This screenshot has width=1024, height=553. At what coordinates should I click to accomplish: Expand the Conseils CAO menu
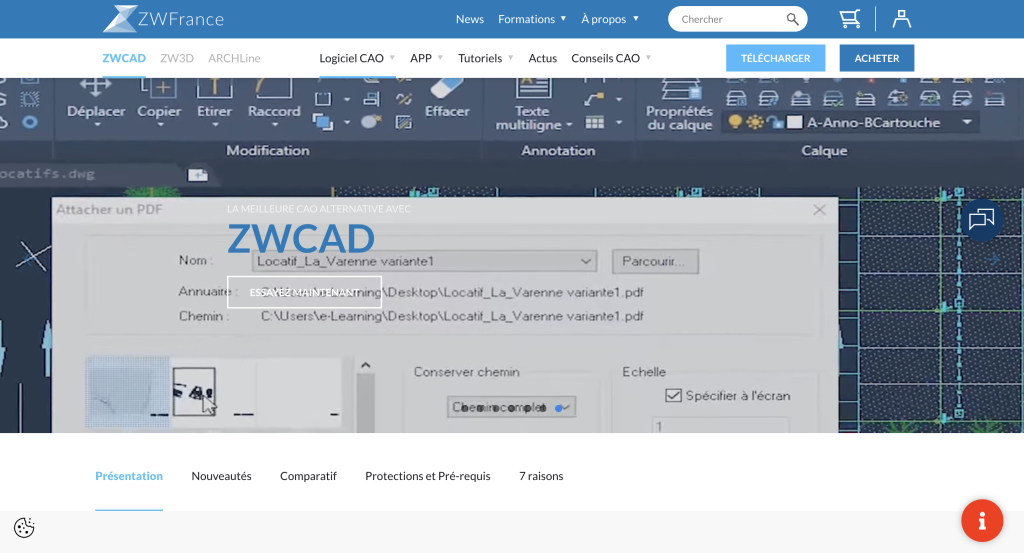pyautogui.click(x=611, y=58)
